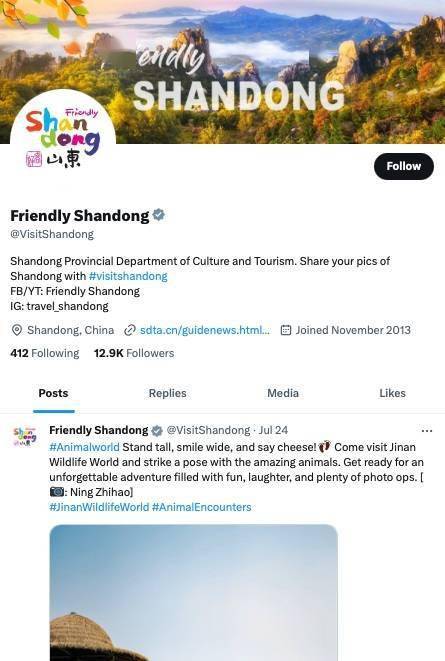The image size is (445, 661).
Task: Open the #Animalworld hashtag in the post
Action: pyautogui.click(x=84, y=447)
